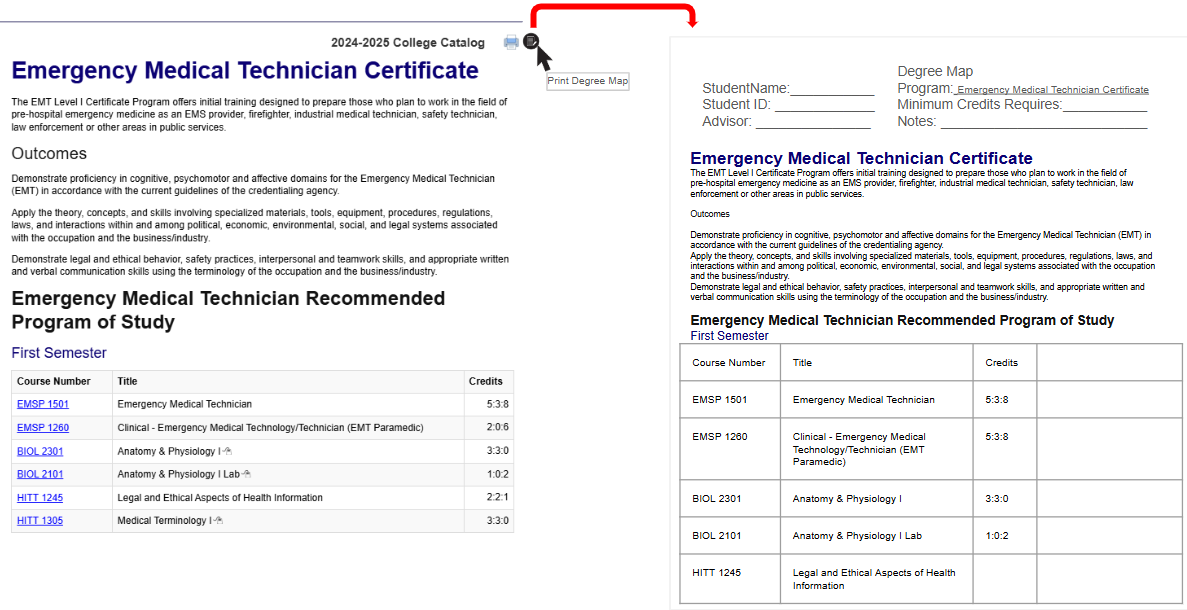Click BIOL 2301 in the degree map table
1187x610 pixels.
click(x=717, y=499)
